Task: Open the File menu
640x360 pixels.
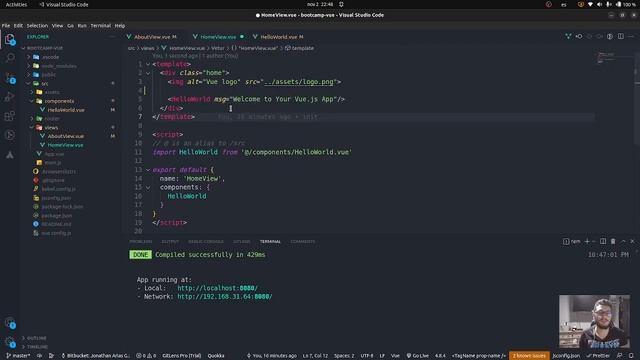Action: click(6, 25)
